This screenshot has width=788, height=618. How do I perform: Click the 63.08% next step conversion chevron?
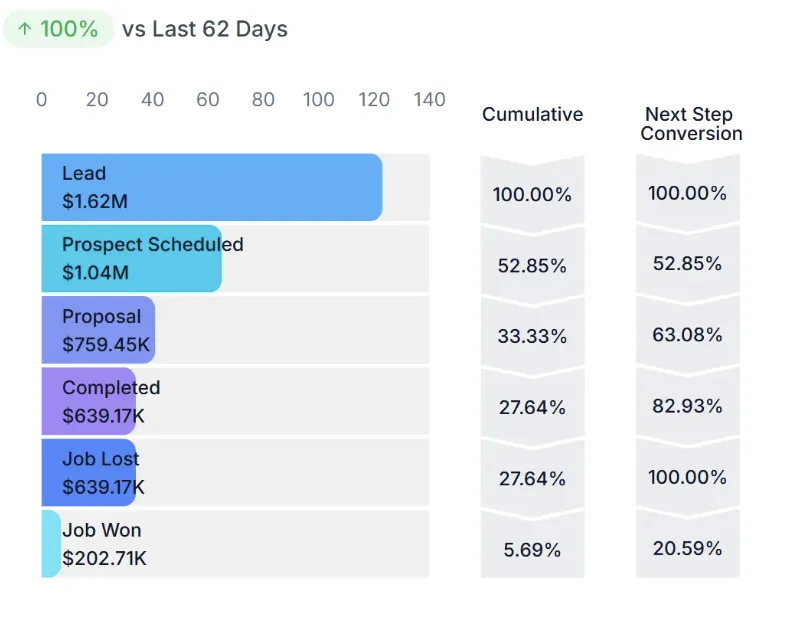(x=687, y=335)
